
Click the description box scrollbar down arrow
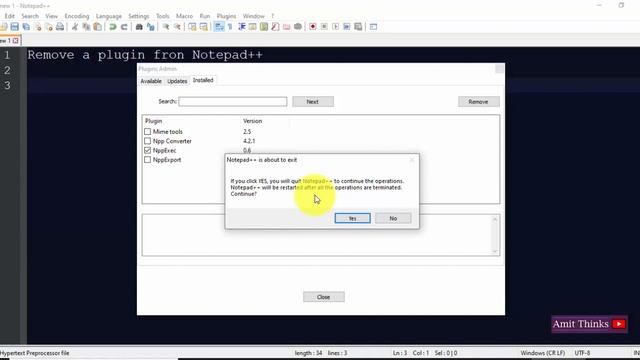[495, 251]
